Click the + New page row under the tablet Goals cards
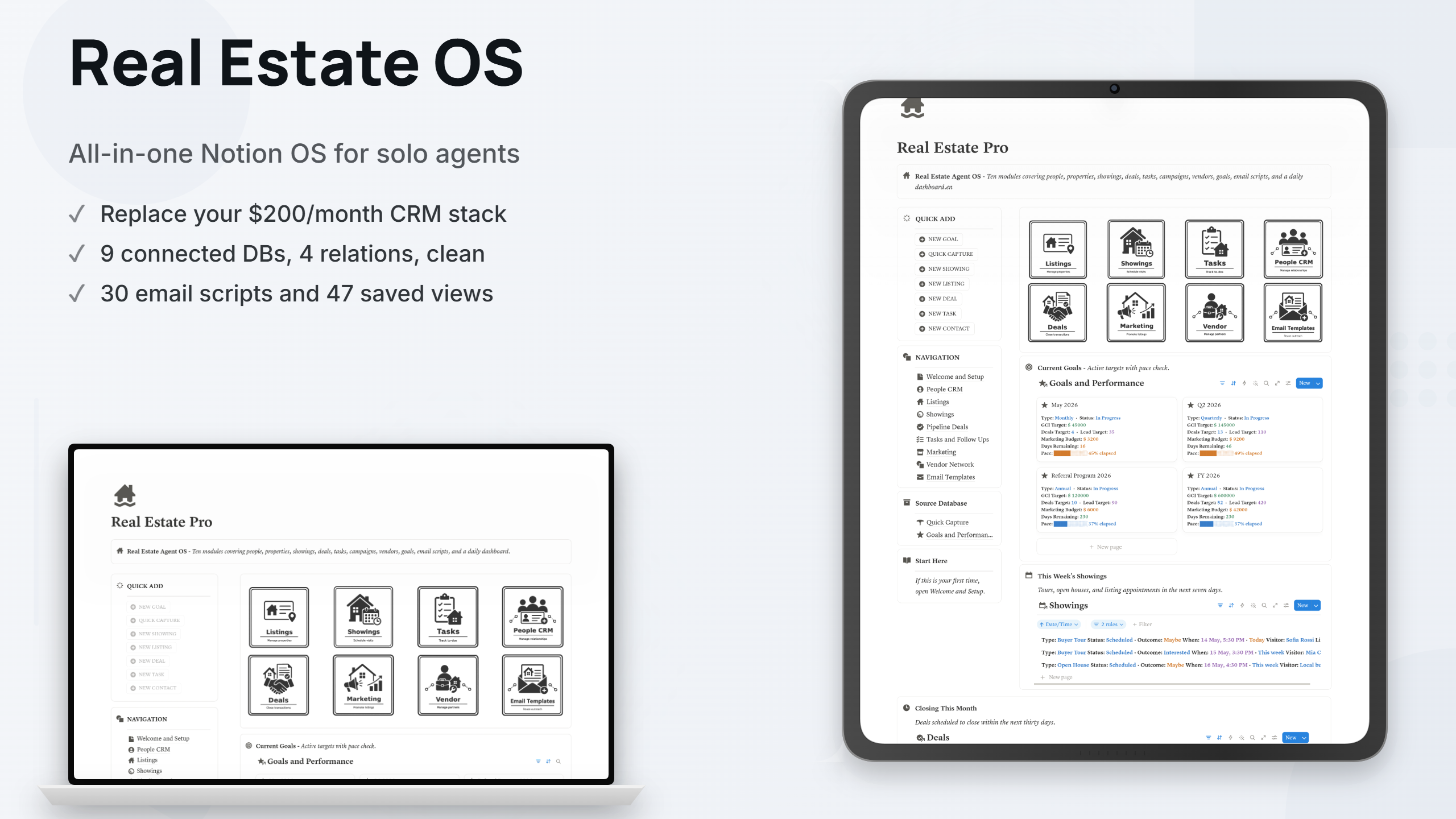This screenshot has height=819, width=1456. pos(1106,547)
